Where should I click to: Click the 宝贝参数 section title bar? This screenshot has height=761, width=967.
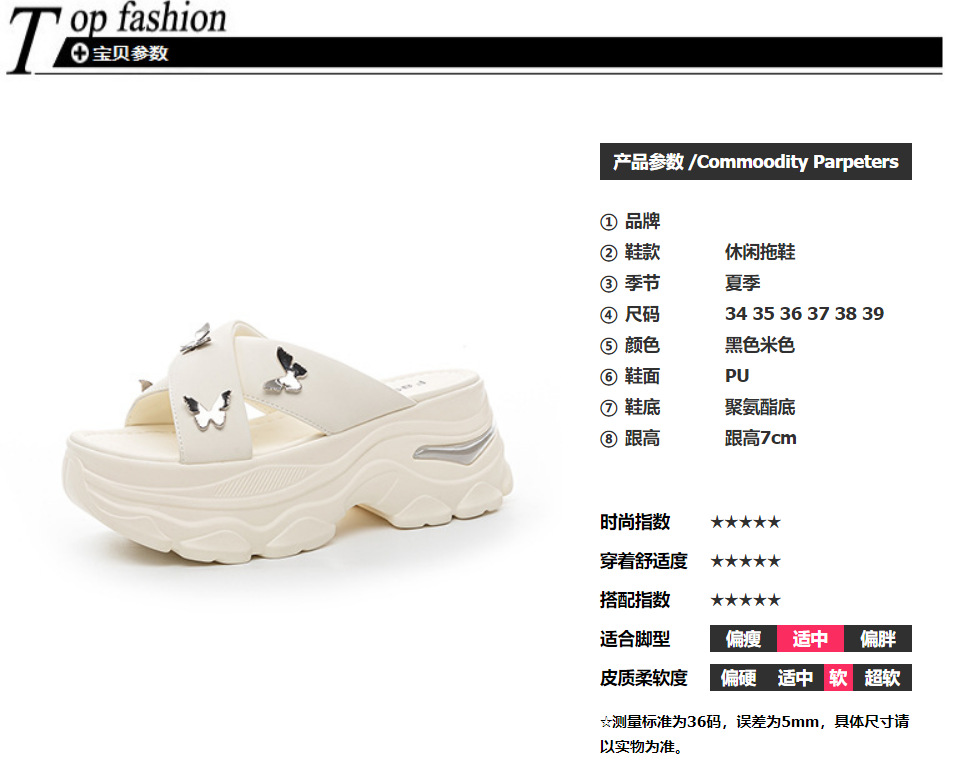(x=498, y=52)
